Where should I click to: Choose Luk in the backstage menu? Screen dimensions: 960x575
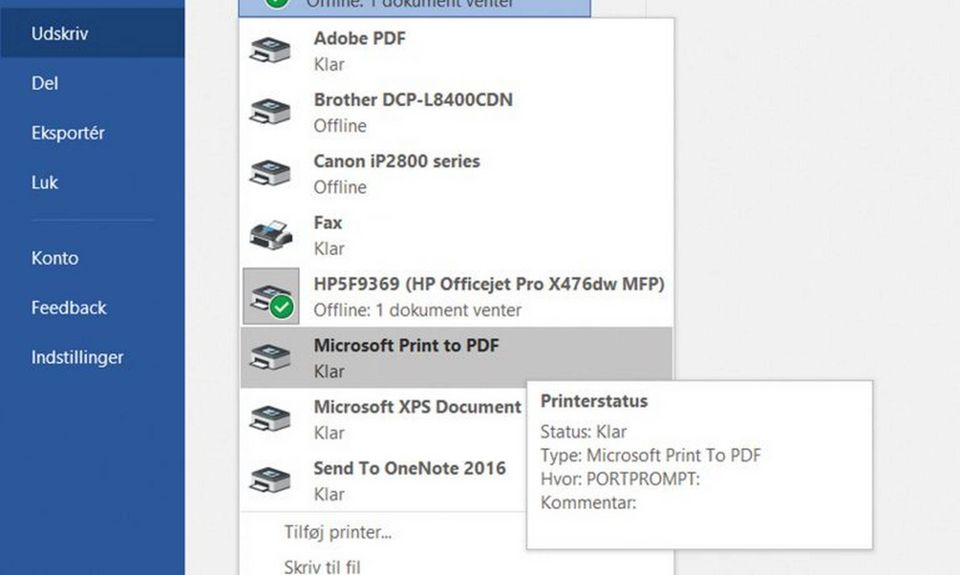(x=45, y=183)
